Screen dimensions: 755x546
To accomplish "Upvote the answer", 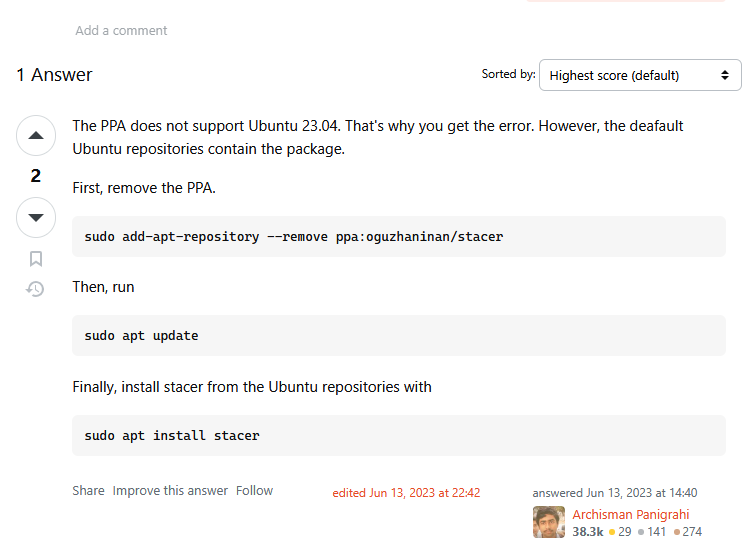I will (36, 135).
